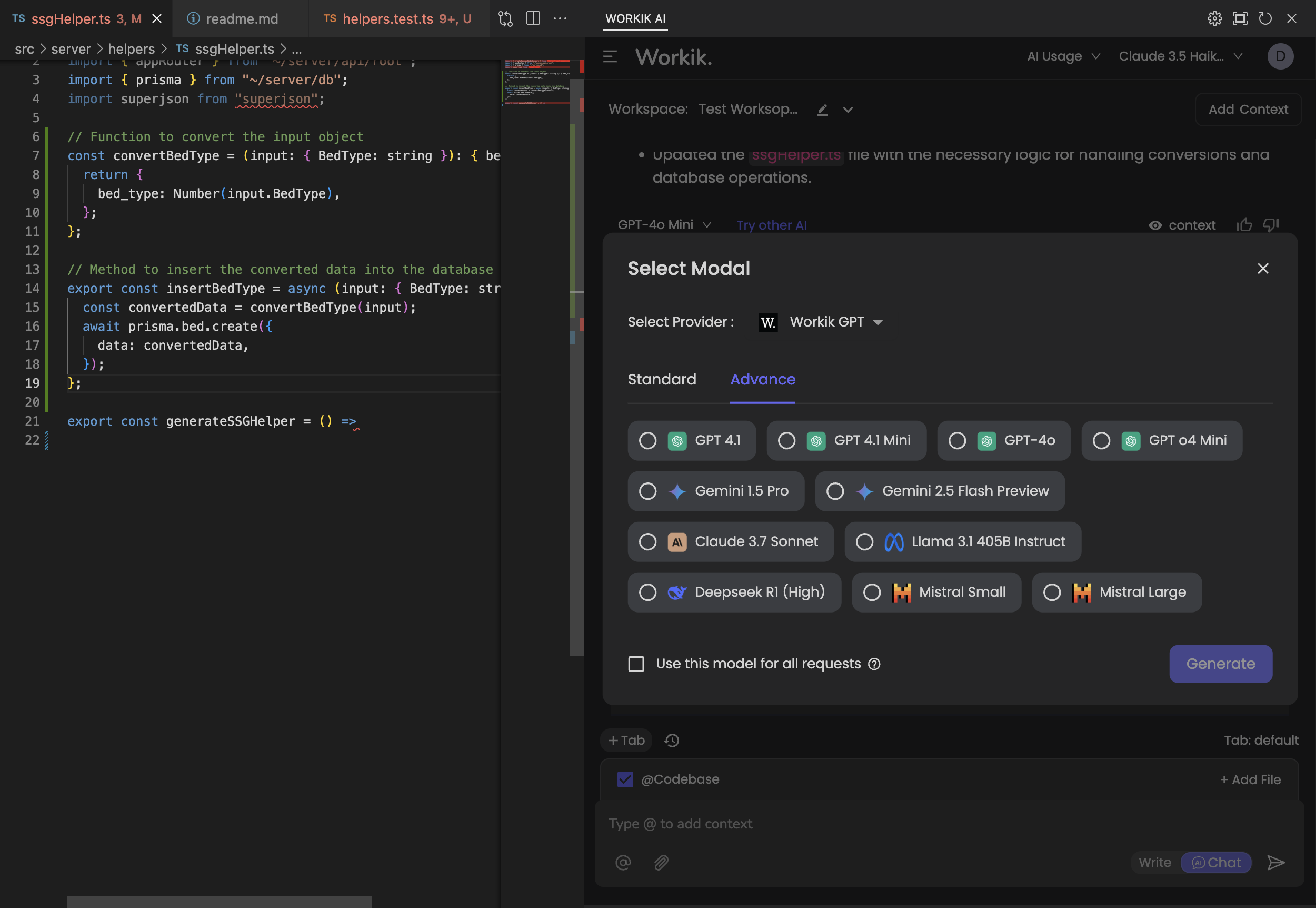Select GPT 4.1 model
The height and width of the screenshot is (908, 1316).
point(691,440)
